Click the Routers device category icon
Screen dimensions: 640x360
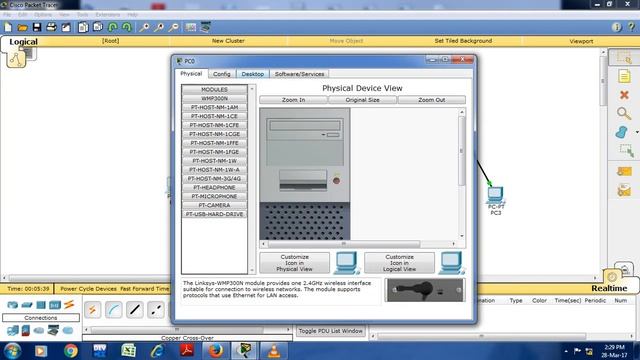tap(13, 305)
